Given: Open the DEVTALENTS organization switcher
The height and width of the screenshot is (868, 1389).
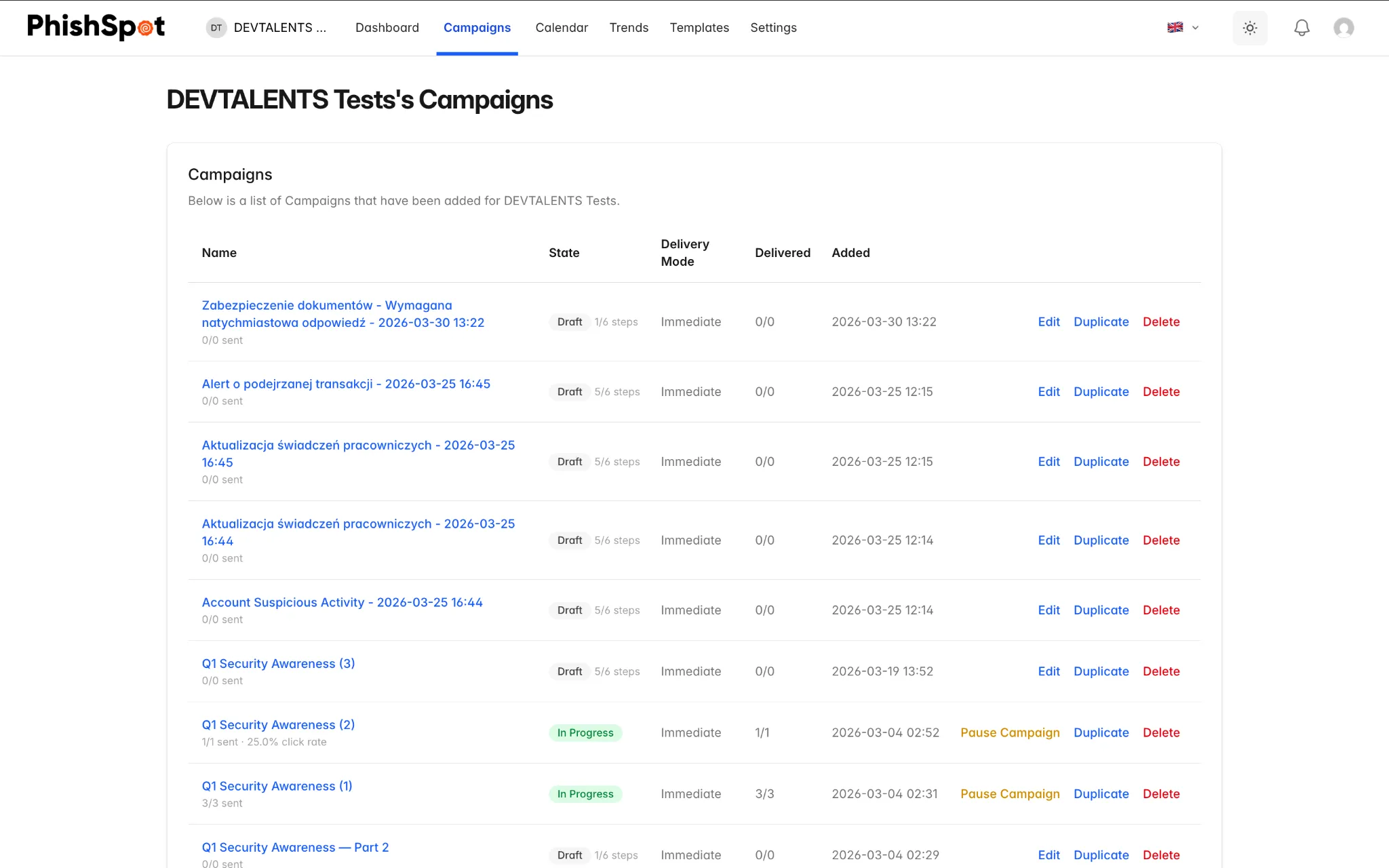Looking at the screenshot, I should pos(267,28).
